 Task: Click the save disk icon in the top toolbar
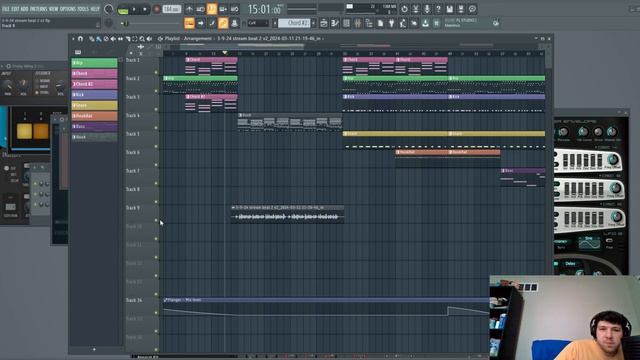(x=449, y=9)
